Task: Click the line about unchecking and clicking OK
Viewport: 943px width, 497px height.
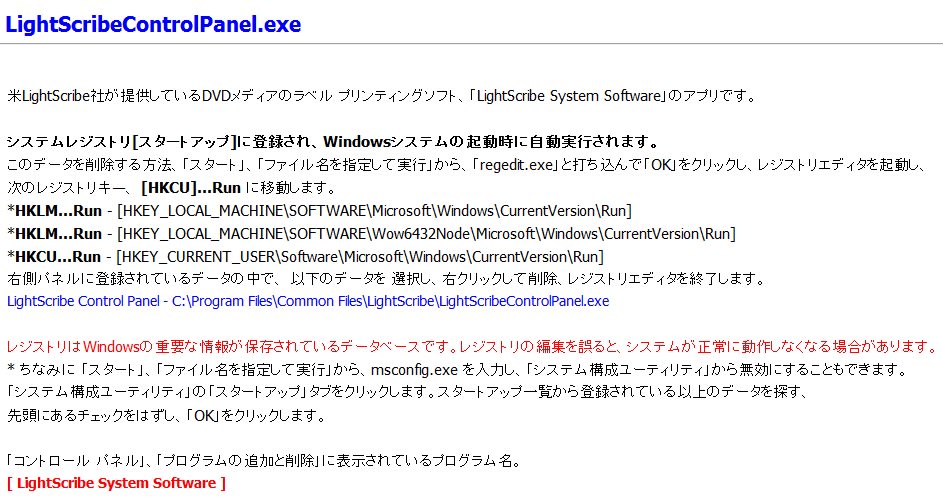Action: pos(166,415)
